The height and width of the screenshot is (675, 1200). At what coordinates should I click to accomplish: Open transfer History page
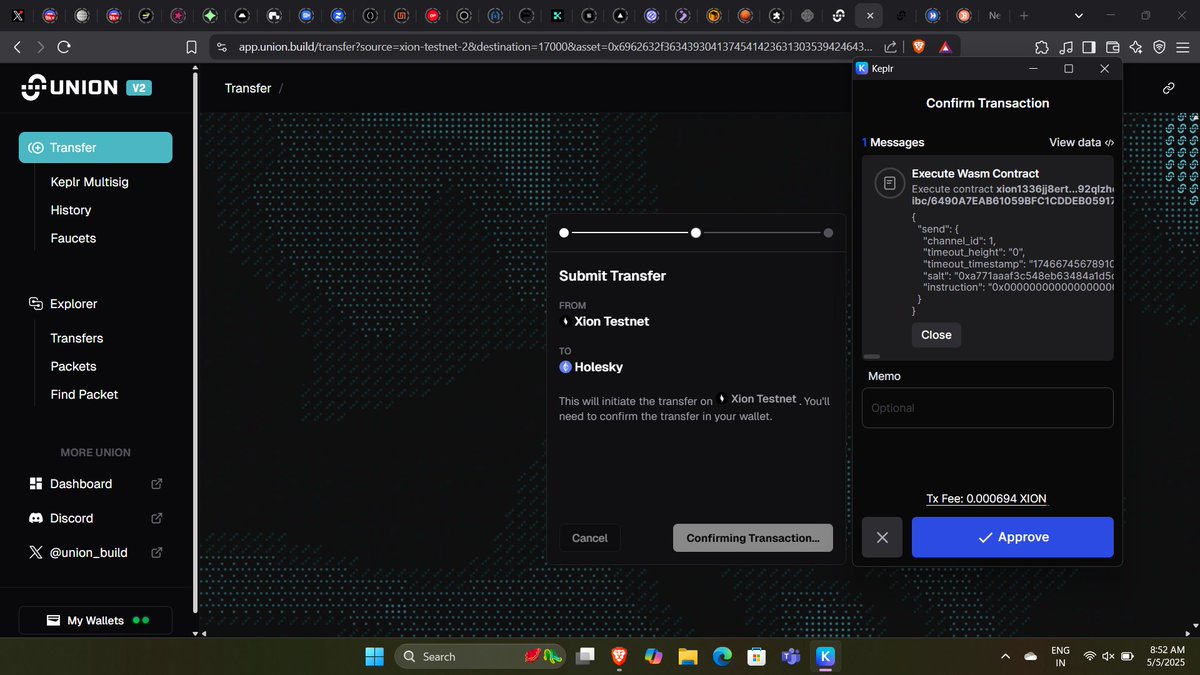tap(71, 210)
